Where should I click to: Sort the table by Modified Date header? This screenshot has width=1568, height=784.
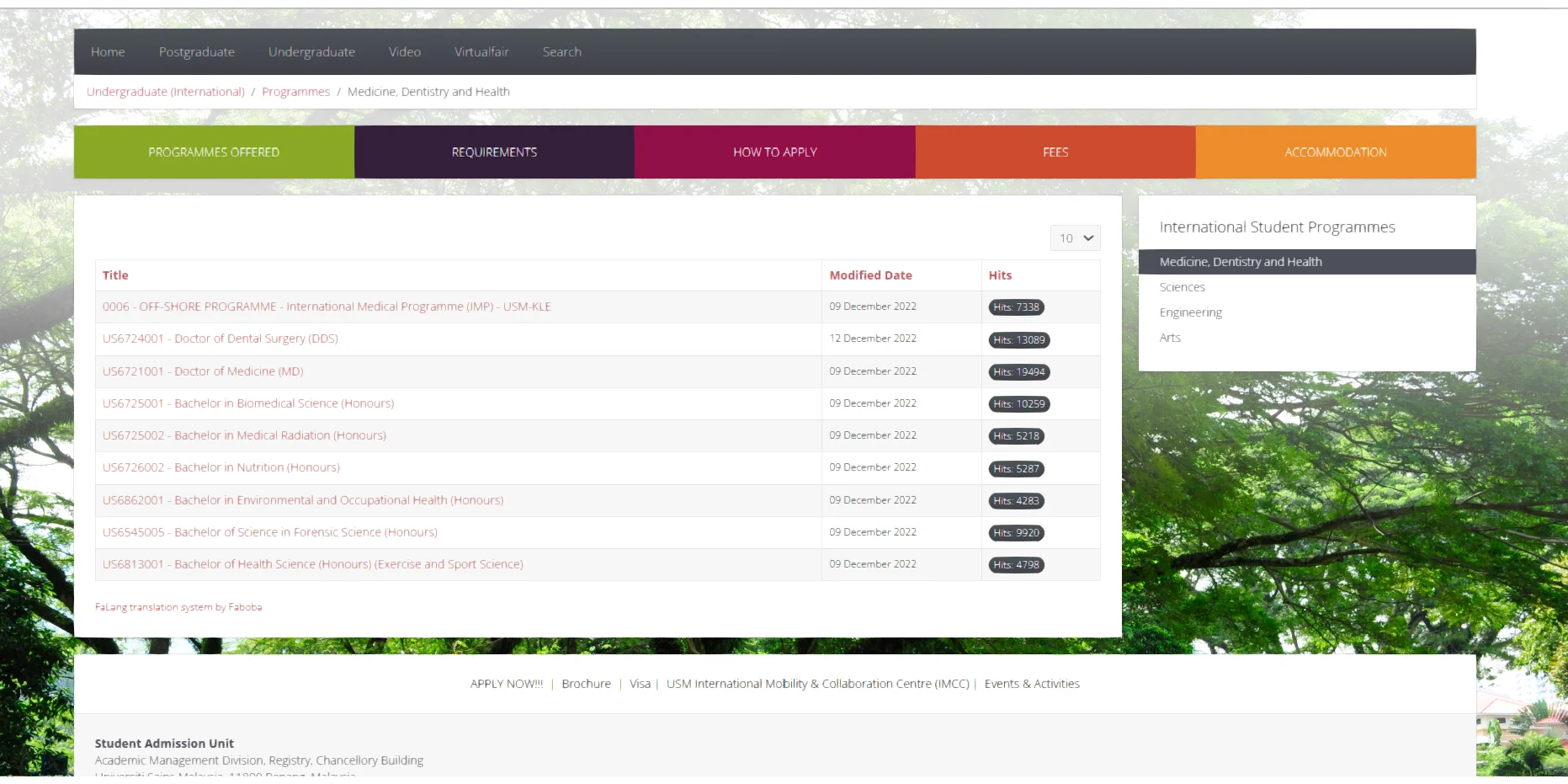pyautogui.click(x=870, y=275)
